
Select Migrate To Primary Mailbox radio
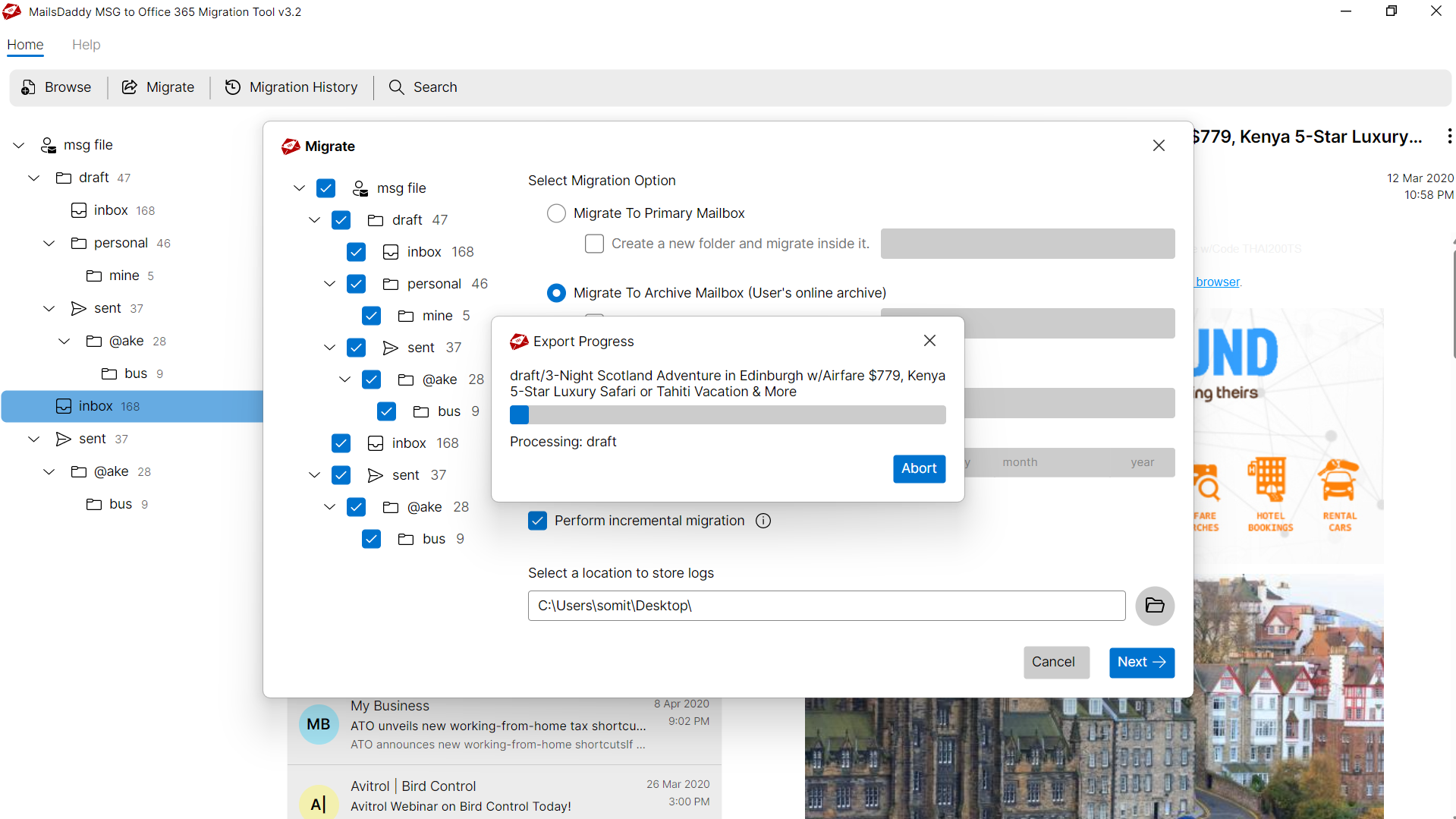(x=556, y=213)
